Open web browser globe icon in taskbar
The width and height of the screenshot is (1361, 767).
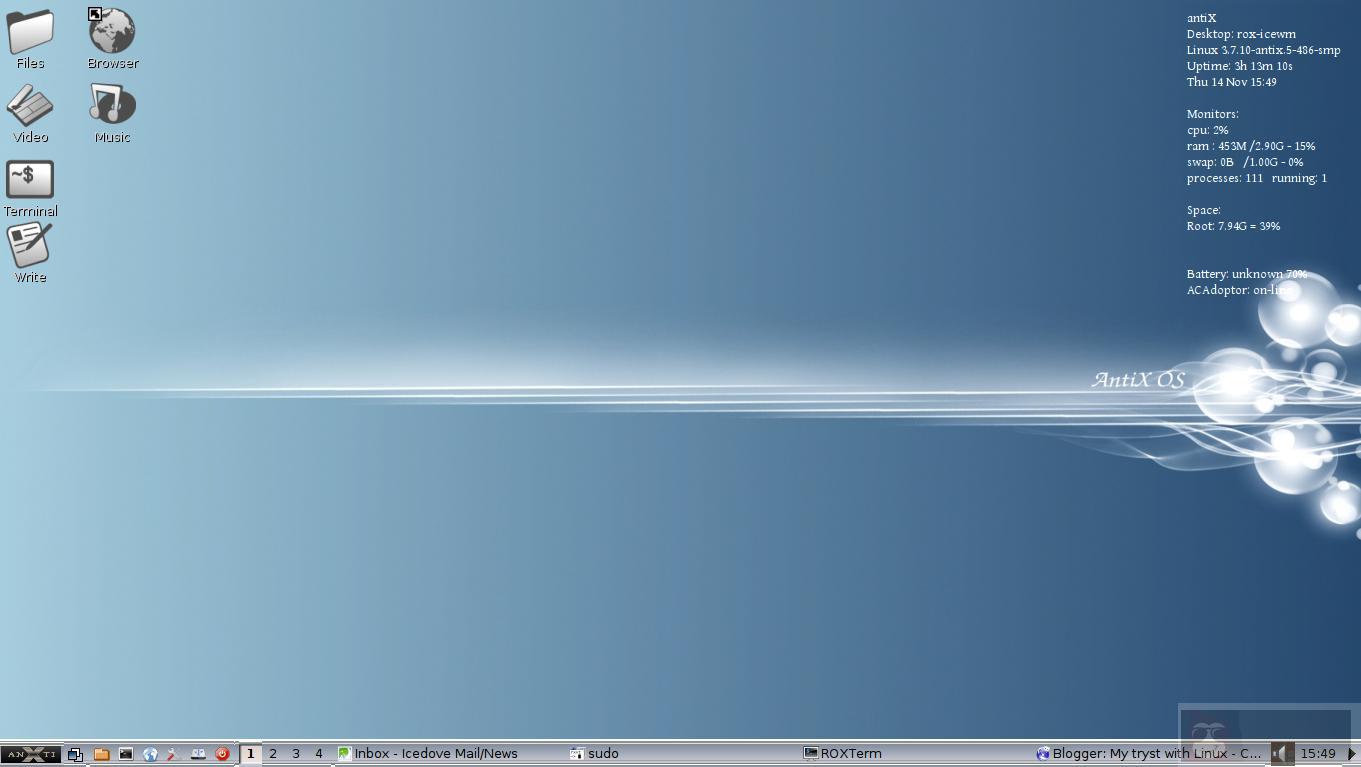coord(150,754)
